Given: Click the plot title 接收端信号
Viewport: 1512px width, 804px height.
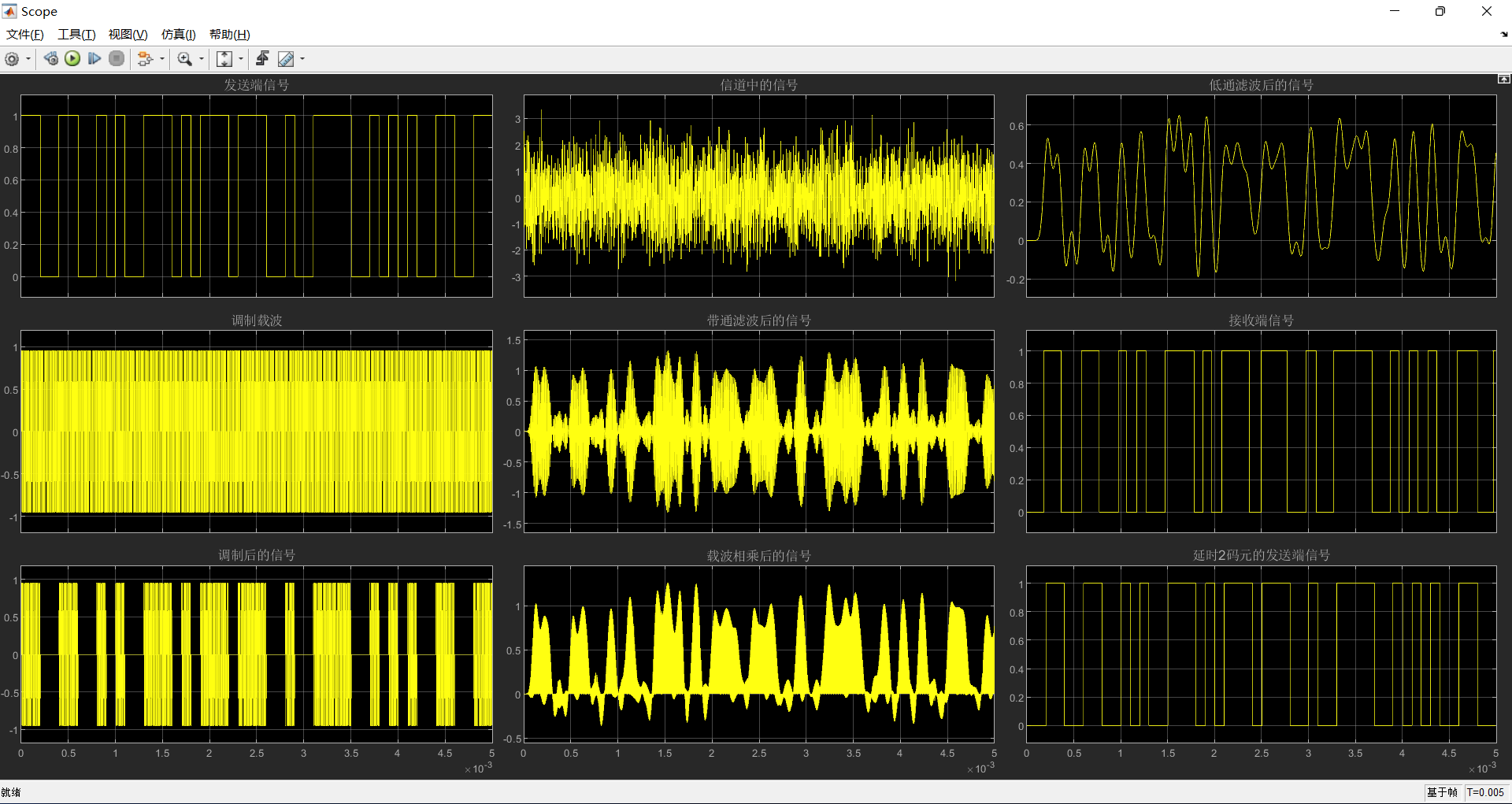Looking at the screenshot, I should click(1262, 320).
